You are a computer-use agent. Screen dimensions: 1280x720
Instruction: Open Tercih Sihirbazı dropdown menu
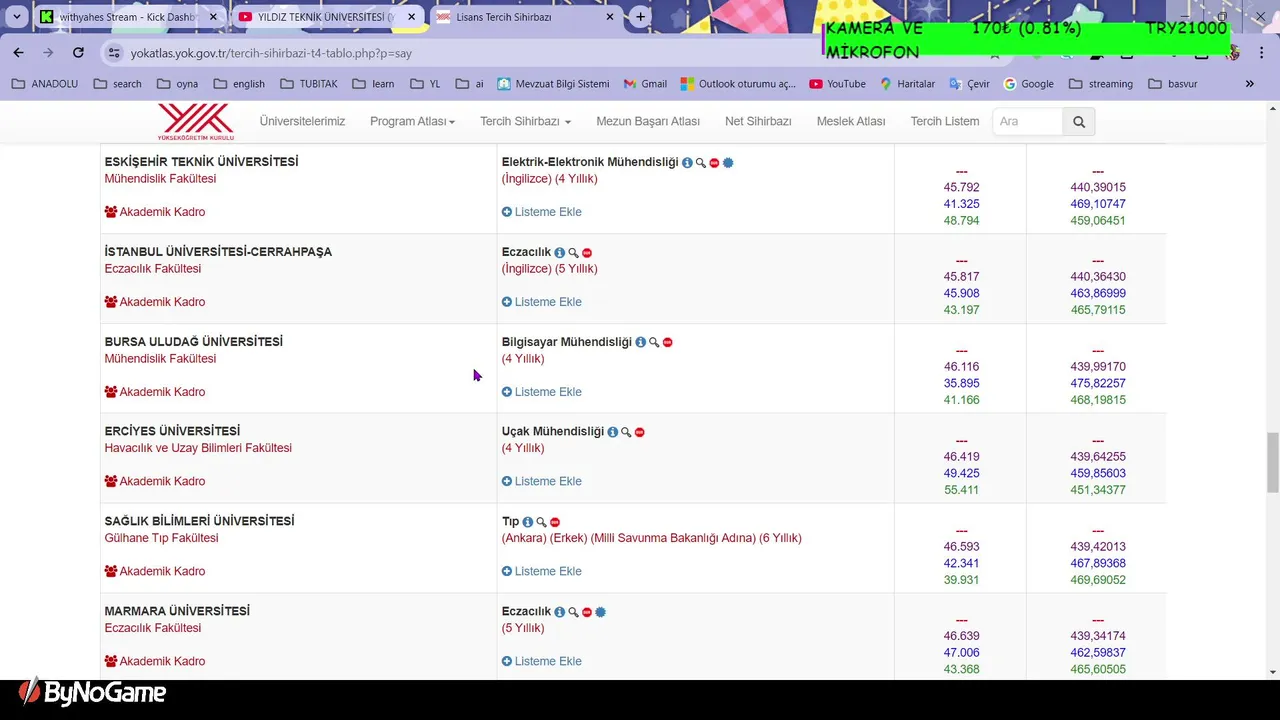click(x=525, y=121)
